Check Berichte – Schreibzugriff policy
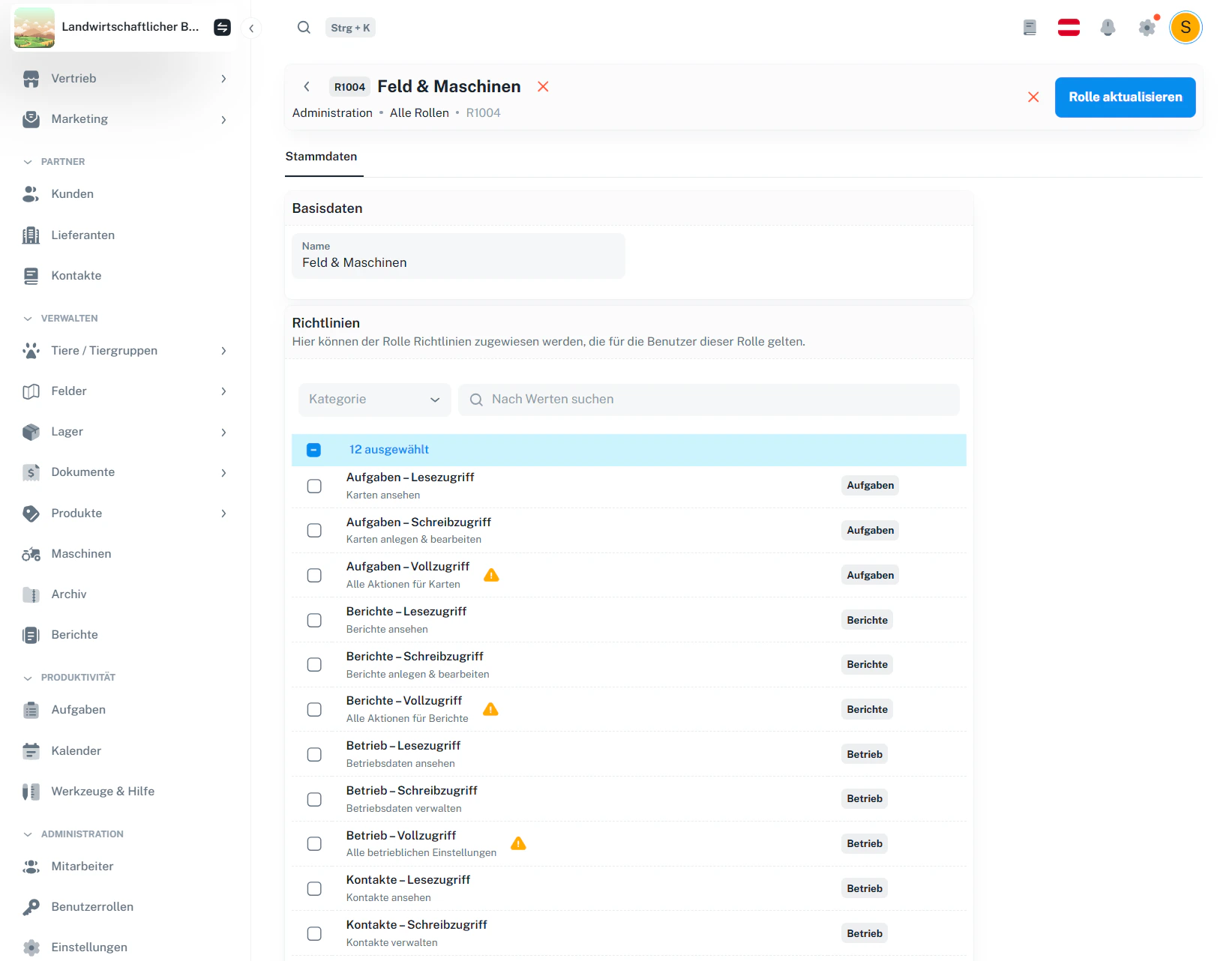 (314, 665)
